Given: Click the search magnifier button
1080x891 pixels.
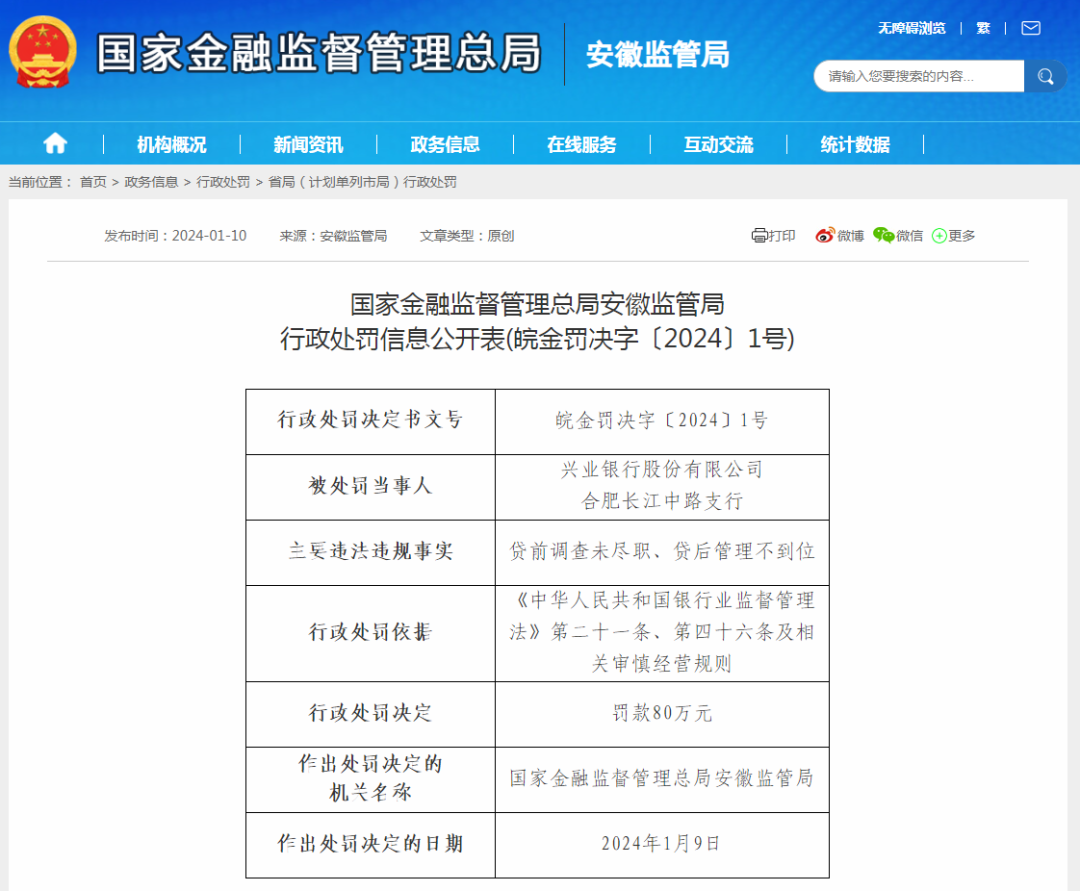Looking at the screenshot, I should [1045, 76].
